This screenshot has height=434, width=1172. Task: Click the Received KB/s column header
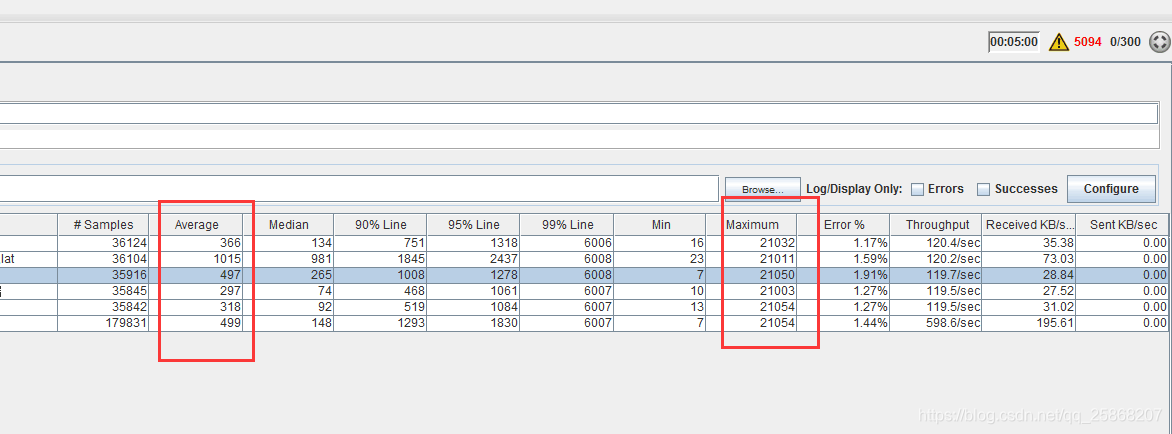[1029, 224]
